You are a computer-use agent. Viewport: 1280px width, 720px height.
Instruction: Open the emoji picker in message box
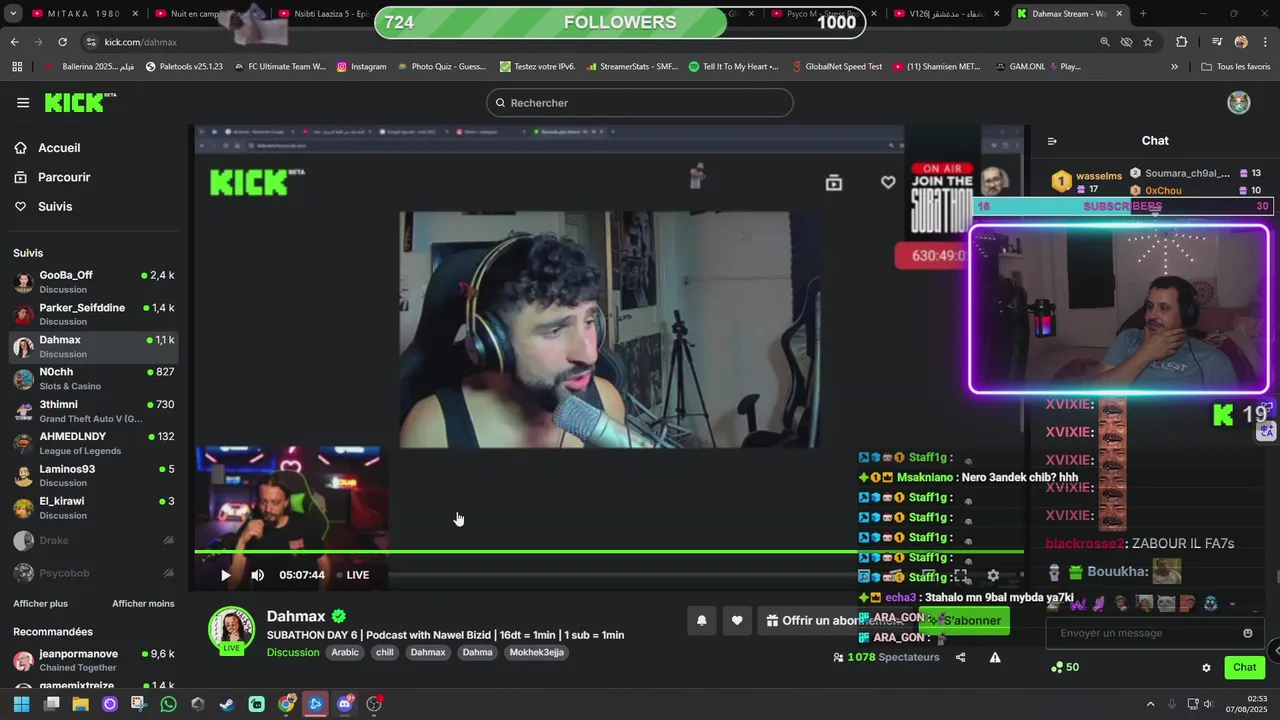point(1248,633)
